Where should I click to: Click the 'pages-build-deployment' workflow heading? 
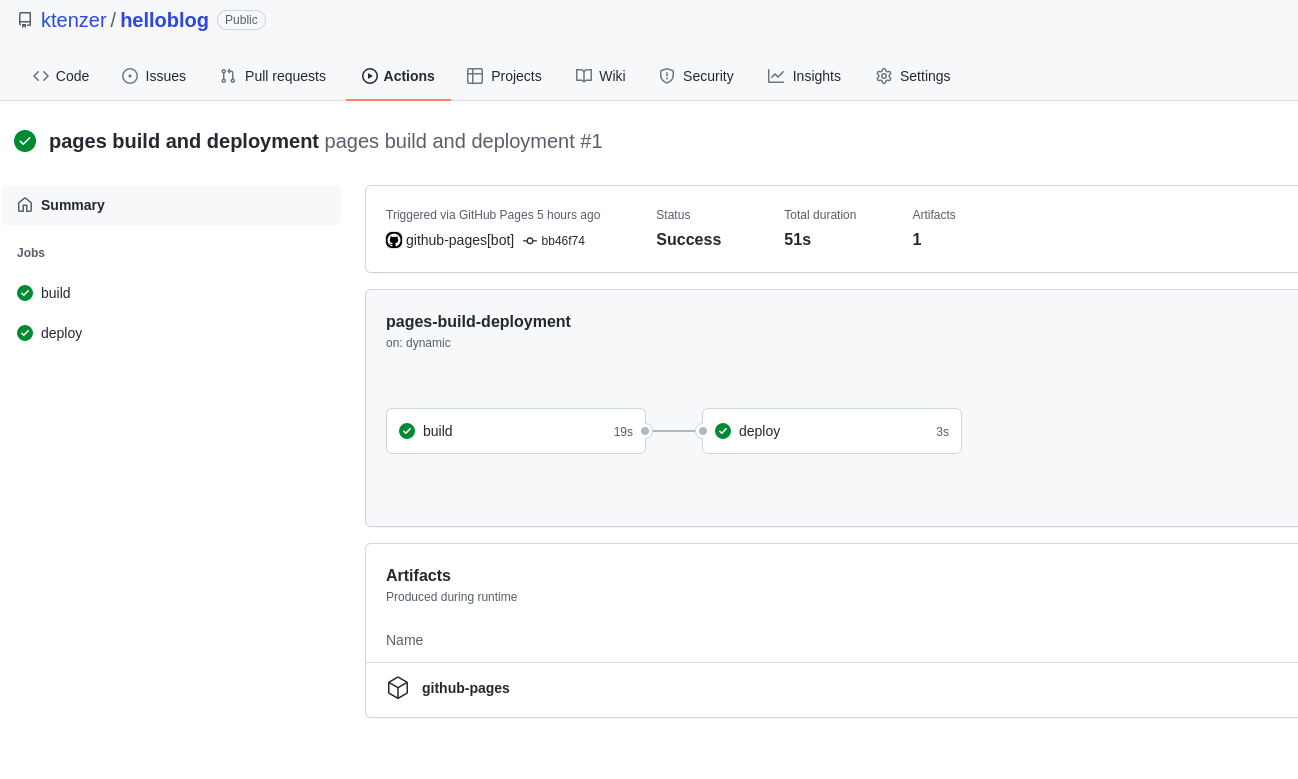point(478,322)
